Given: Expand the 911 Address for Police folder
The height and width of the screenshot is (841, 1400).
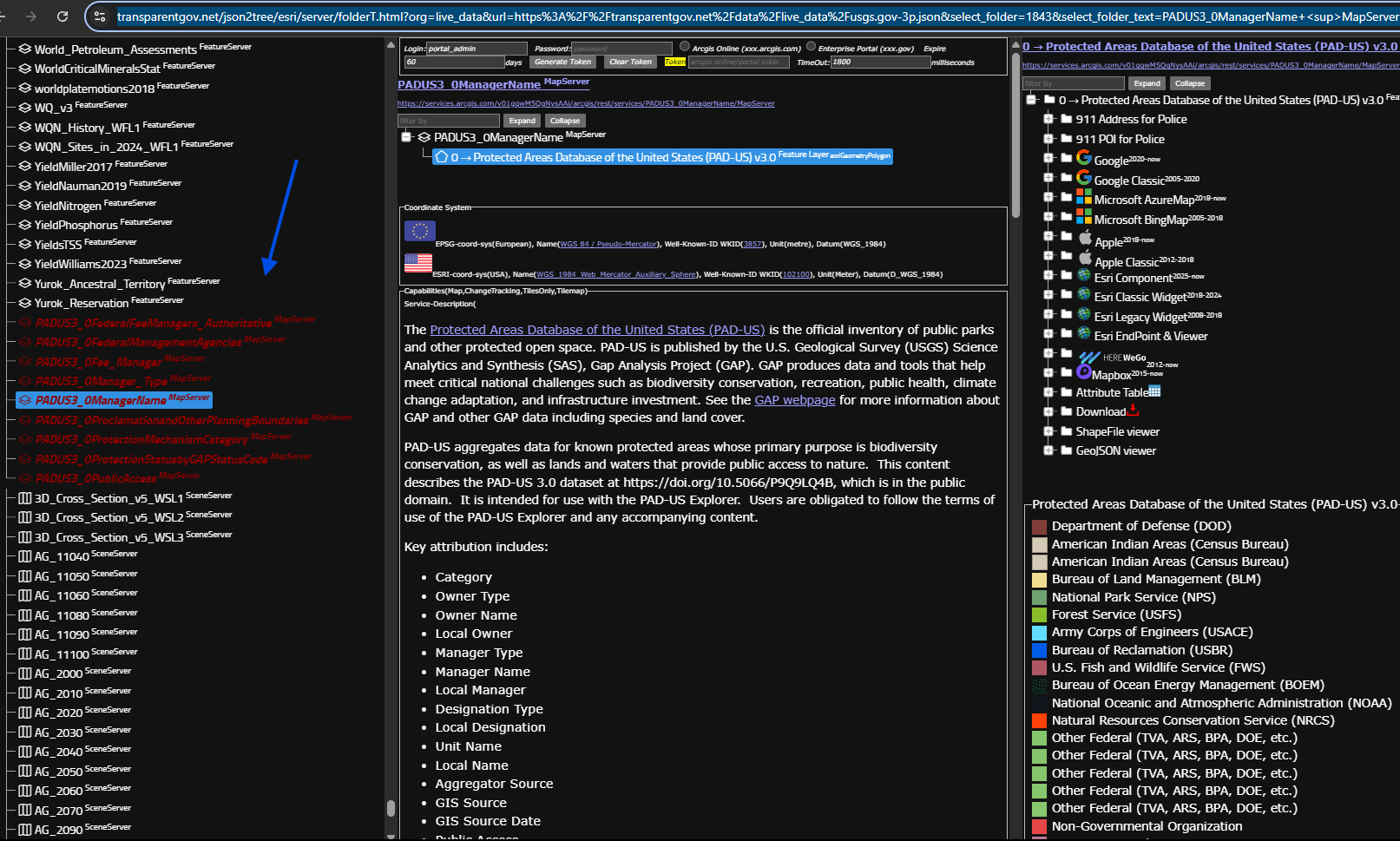Looking at the screenshot, I should pyautogui.click(x=1048, y=119).
